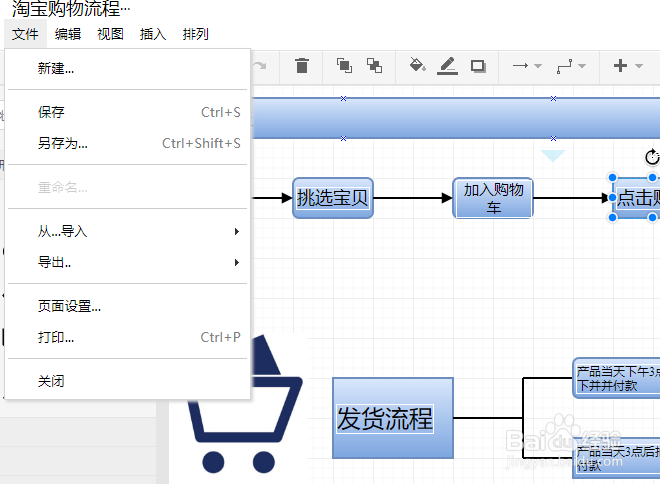Click the Shadow toolbar icon
Screen dimensions: 660x484
(x=478, y=66)
